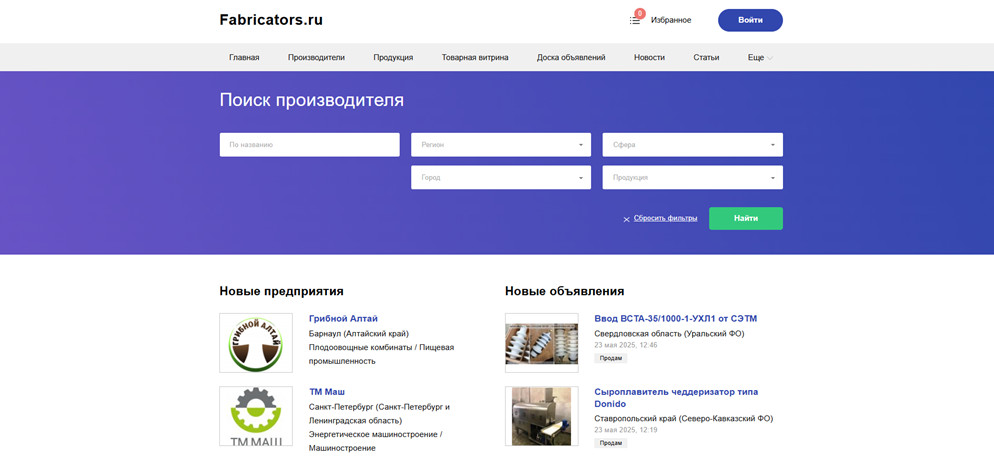Open Доска объявлений menu item
994x456 pixels.
[571, 57]
